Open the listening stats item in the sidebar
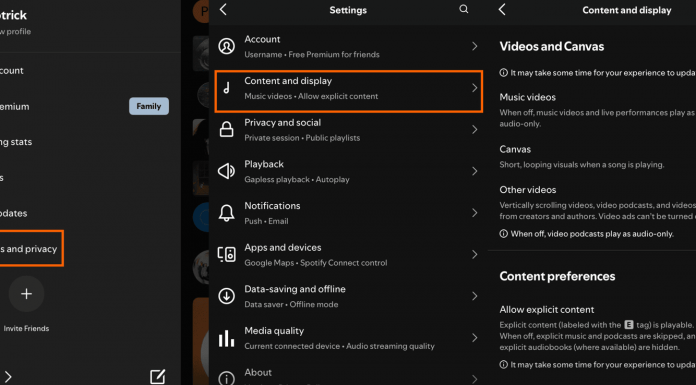Image resolution: width=696 pixels, height=385 pixels. point(16,142)
